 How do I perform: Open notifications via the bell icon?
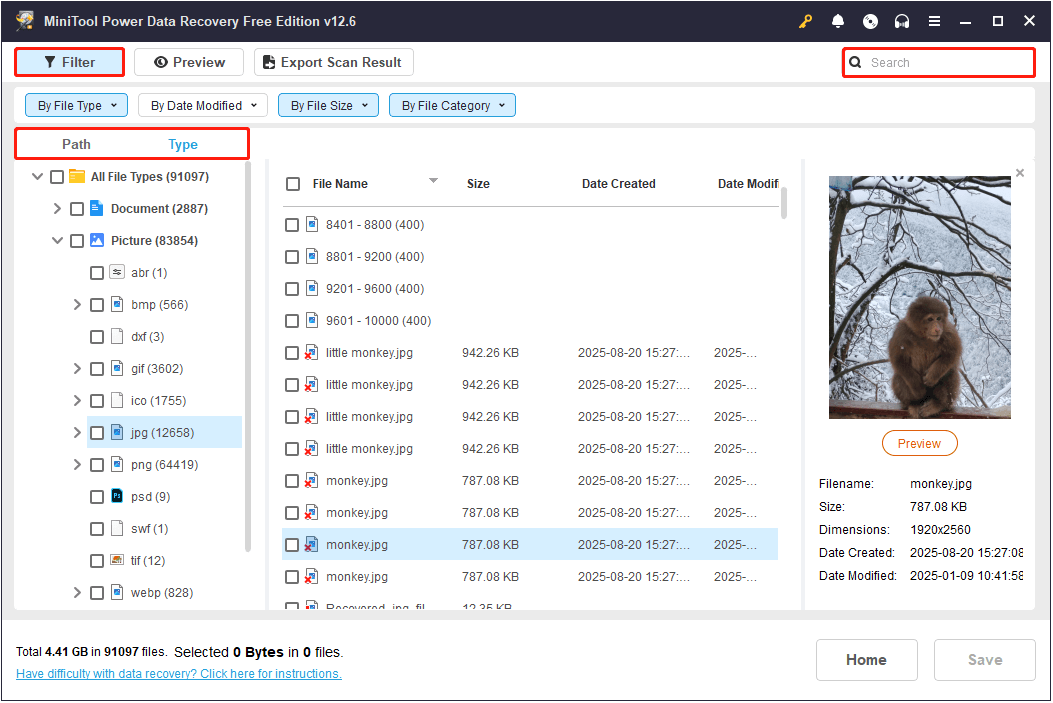click(x=838, y=21)
